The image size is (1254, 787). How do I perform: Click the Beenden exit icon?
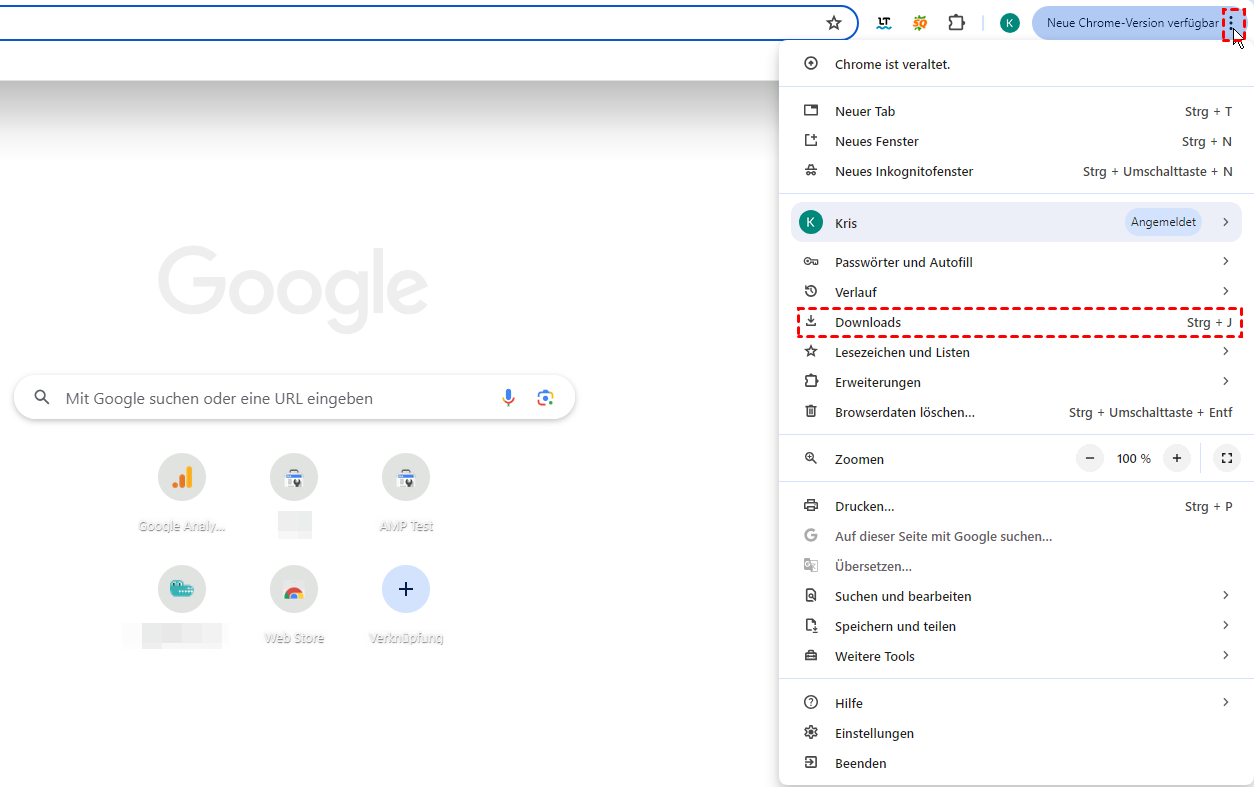pyautogui.click(x=811, y=763)
